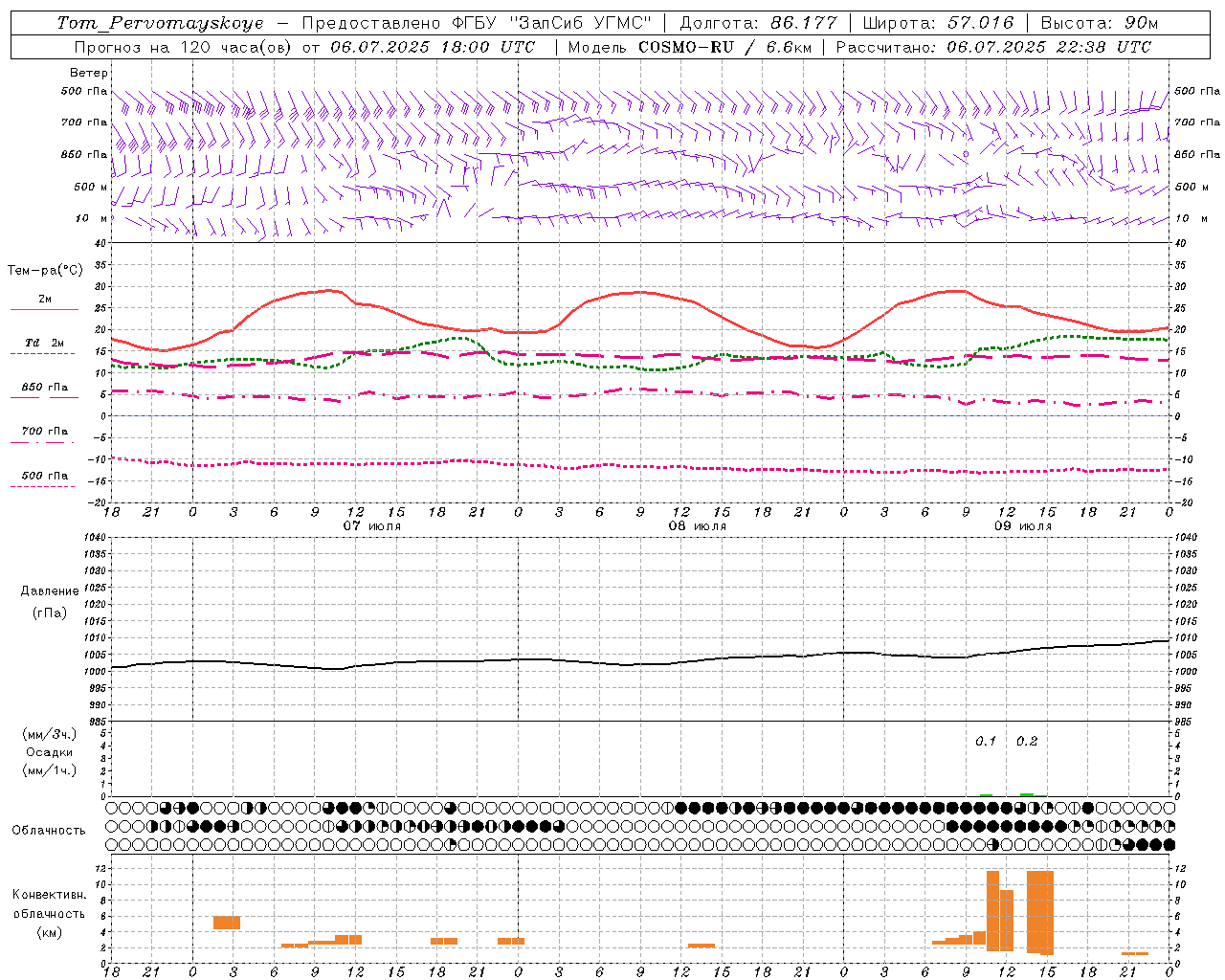Click the green precipitation bar under 0.2
Screen dimensions: 1225x980
[x=1027, y=794]
